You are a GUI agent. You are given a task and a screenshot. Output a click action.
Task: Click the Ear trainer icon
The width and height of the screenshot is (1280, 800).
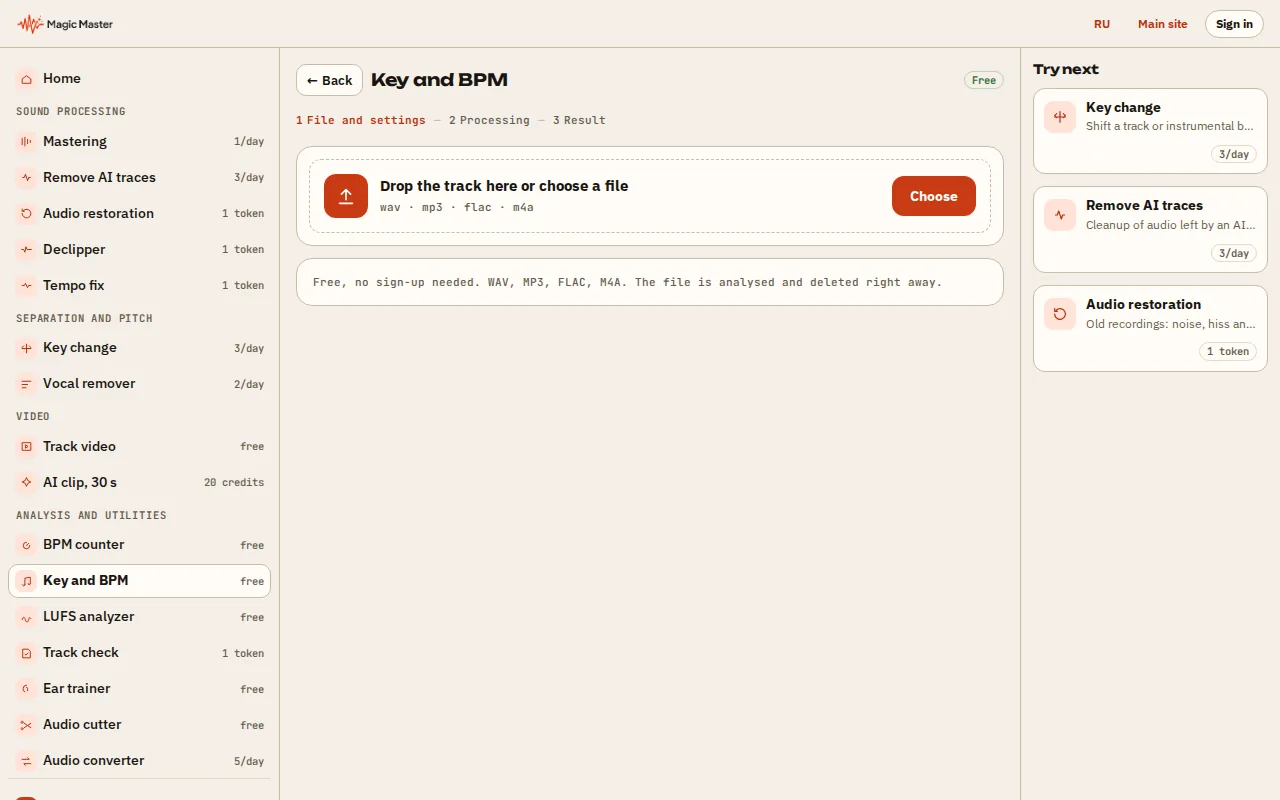tap(26, 689)
